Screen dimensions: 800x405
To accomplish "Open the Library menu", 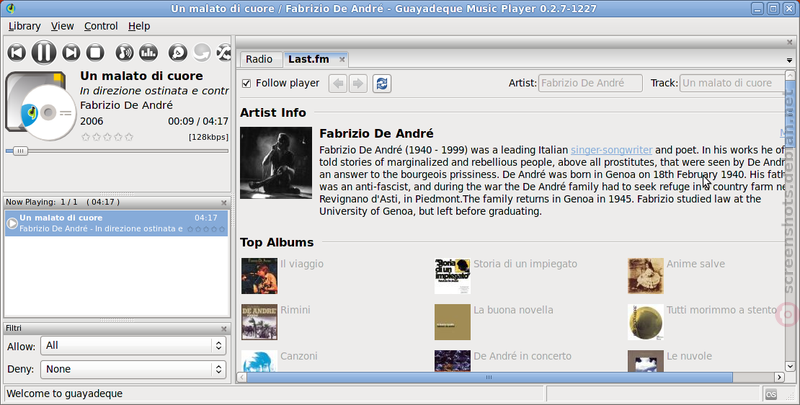I will pos(24,26).
